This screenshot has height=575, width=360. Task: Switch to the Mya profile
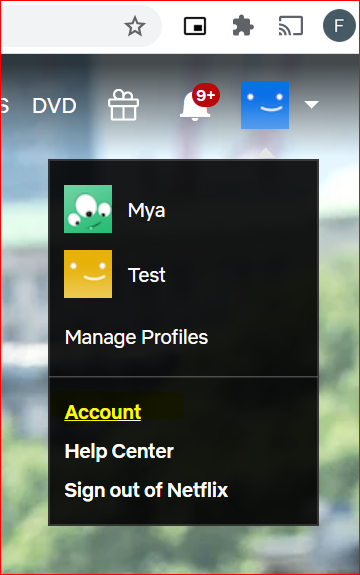coord(146,210)
